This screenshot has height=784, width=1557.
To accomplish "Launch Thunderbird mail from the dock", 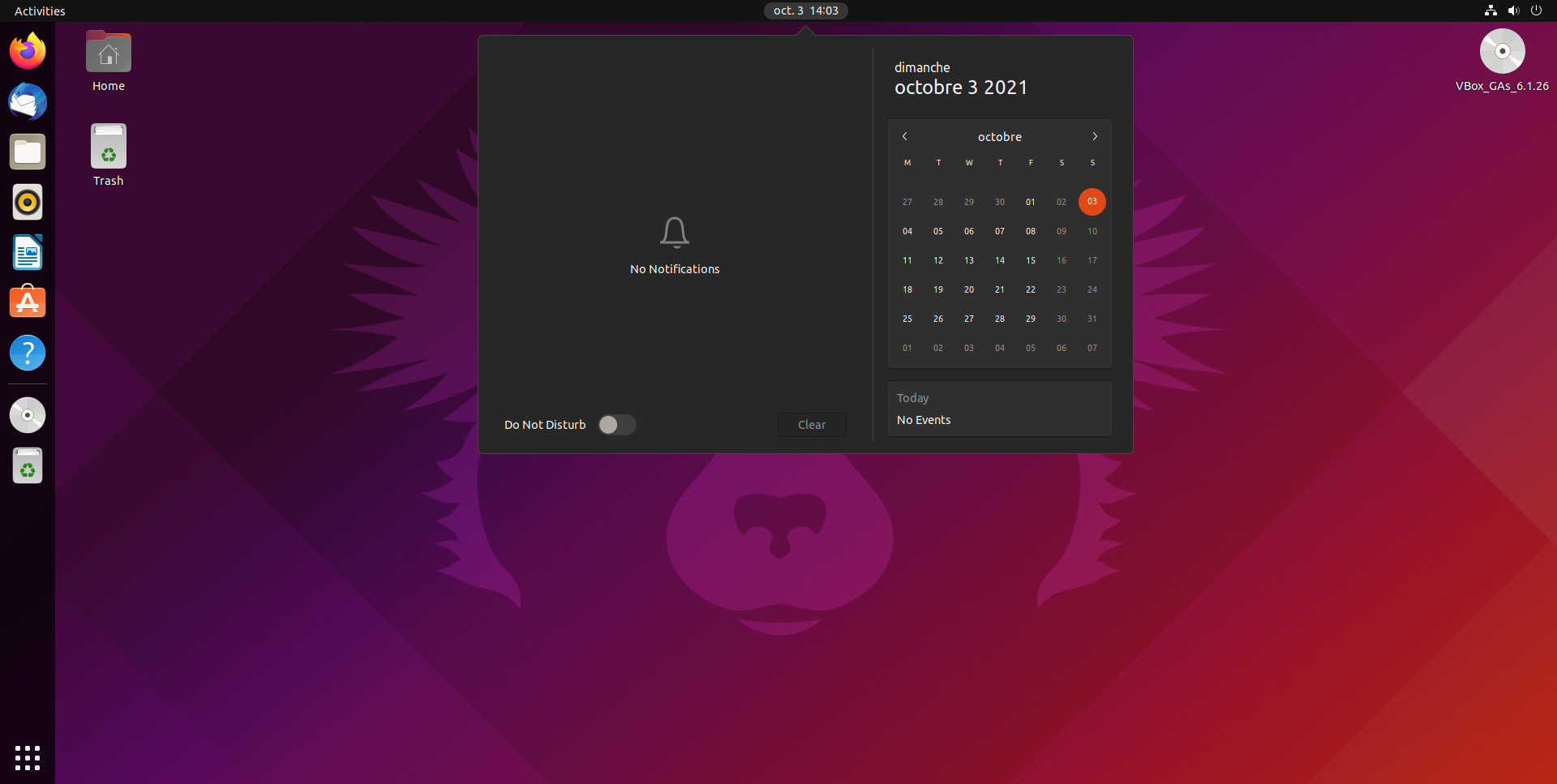I will pos(28,101).
